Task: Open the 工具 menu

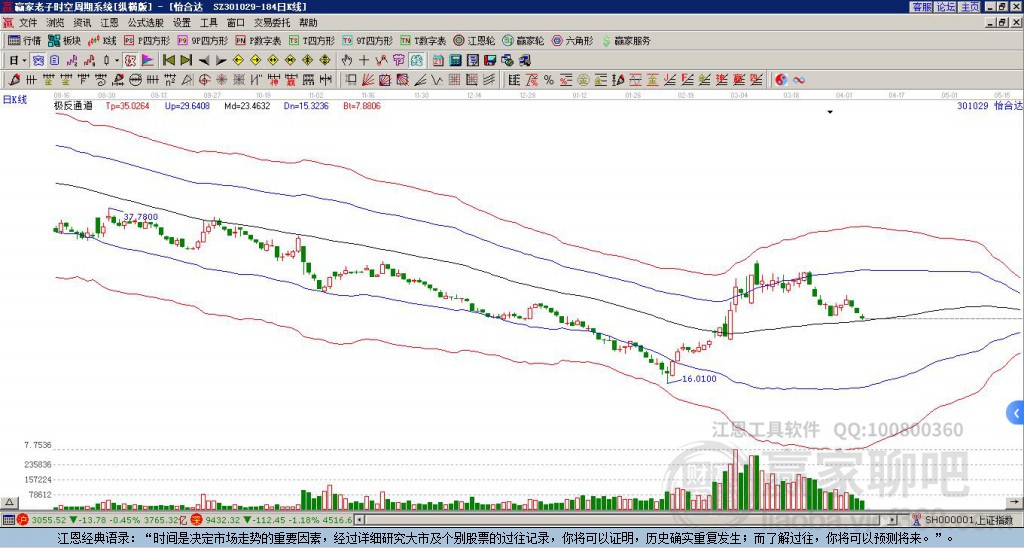Action: (x=208, y=23)
